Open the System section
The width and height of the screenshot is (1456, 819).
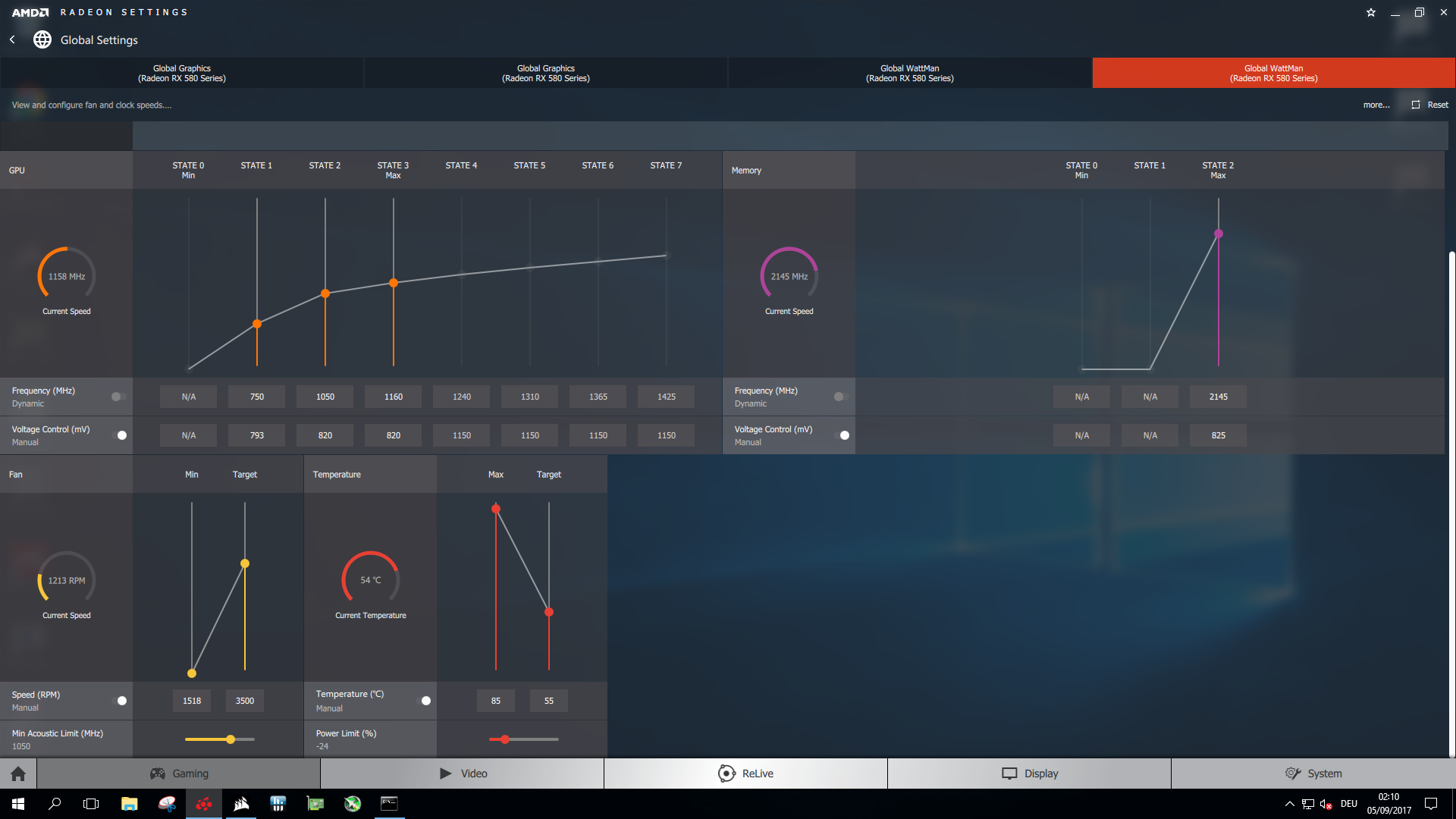pyautogui.click(x=1313, y=773)
